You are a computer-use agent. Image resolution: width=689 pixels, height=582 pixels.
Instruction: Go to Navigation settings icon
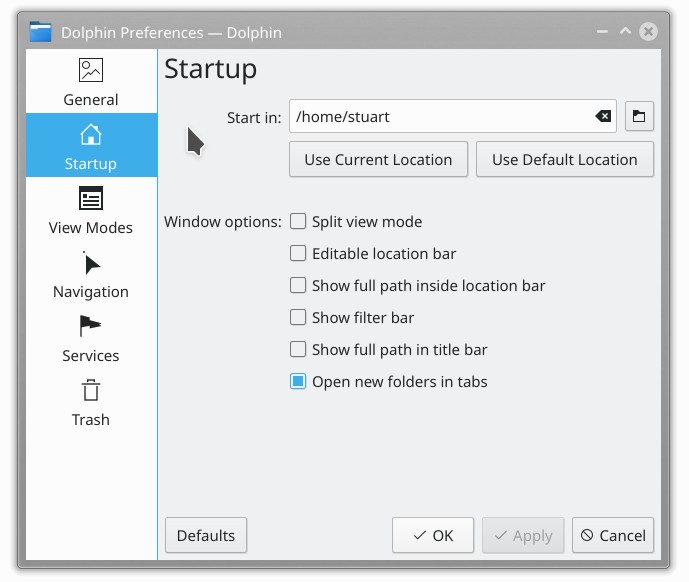(x=91, y=263)
